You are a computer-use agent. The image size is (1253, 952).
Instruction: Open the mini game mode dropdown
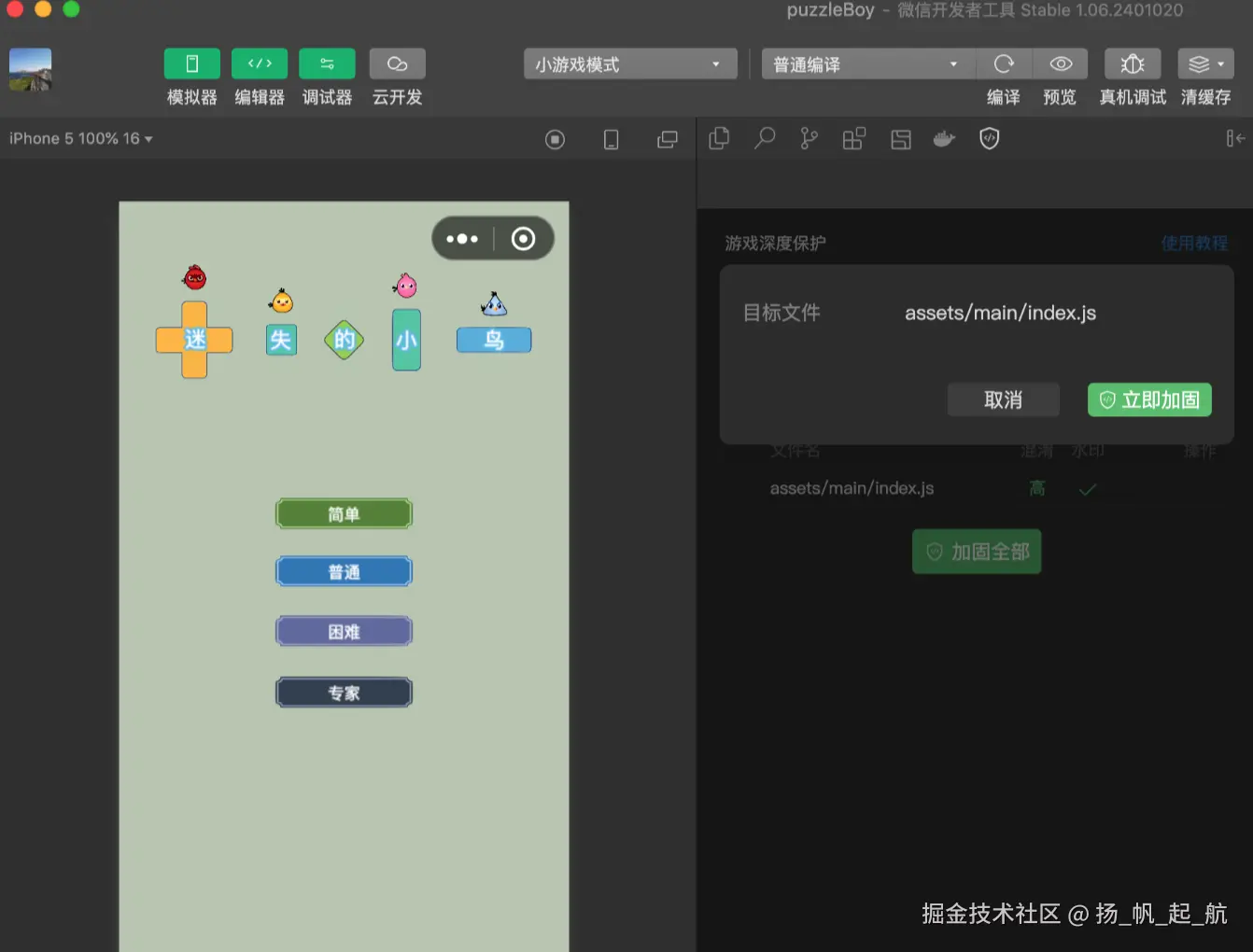tap(630, 64)
